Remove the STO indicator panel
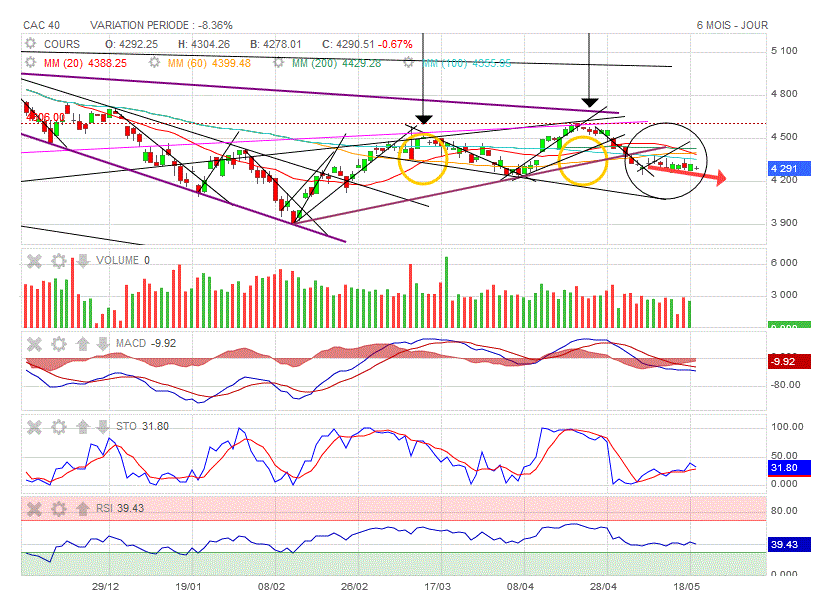This screenshot has height=599, width=830. (34, 426)
